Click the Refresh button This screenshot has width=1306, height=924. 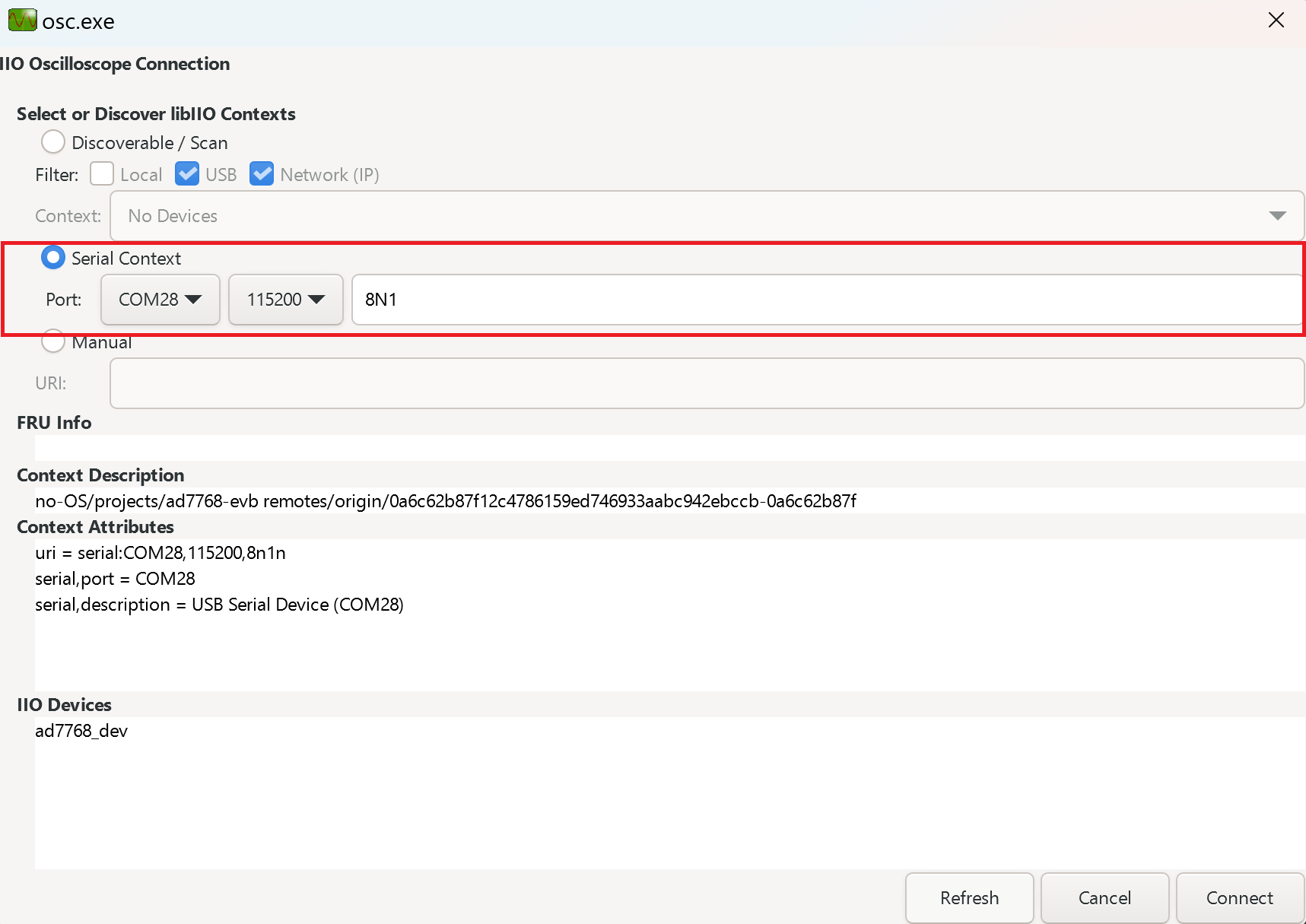pyautogui.click(x=969, y=898)
